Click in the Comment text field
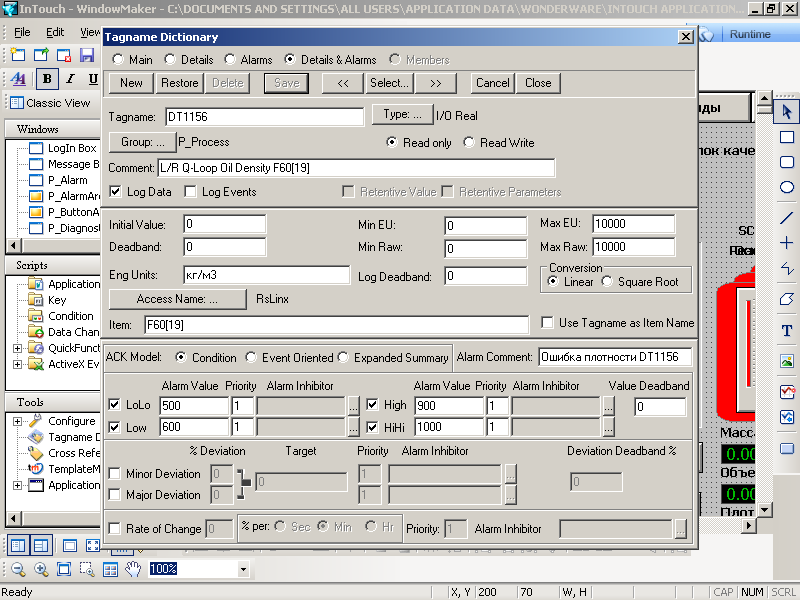Image resolution: width=800 pixels, height=600 pixels. pyautogui.click(x=355, y=168)
